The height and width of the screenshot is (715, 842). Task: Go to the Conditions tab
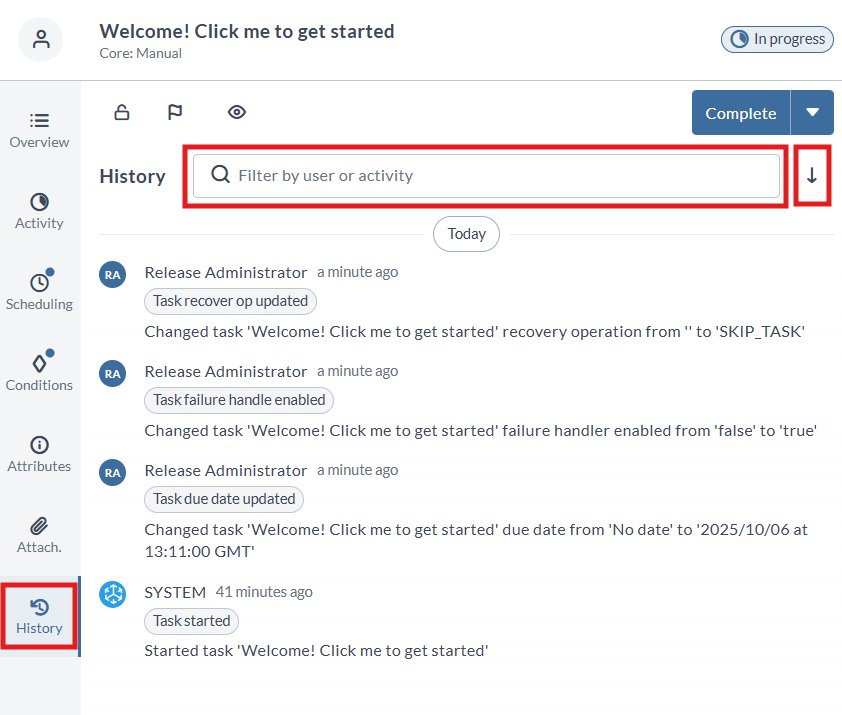coord(39,373)
